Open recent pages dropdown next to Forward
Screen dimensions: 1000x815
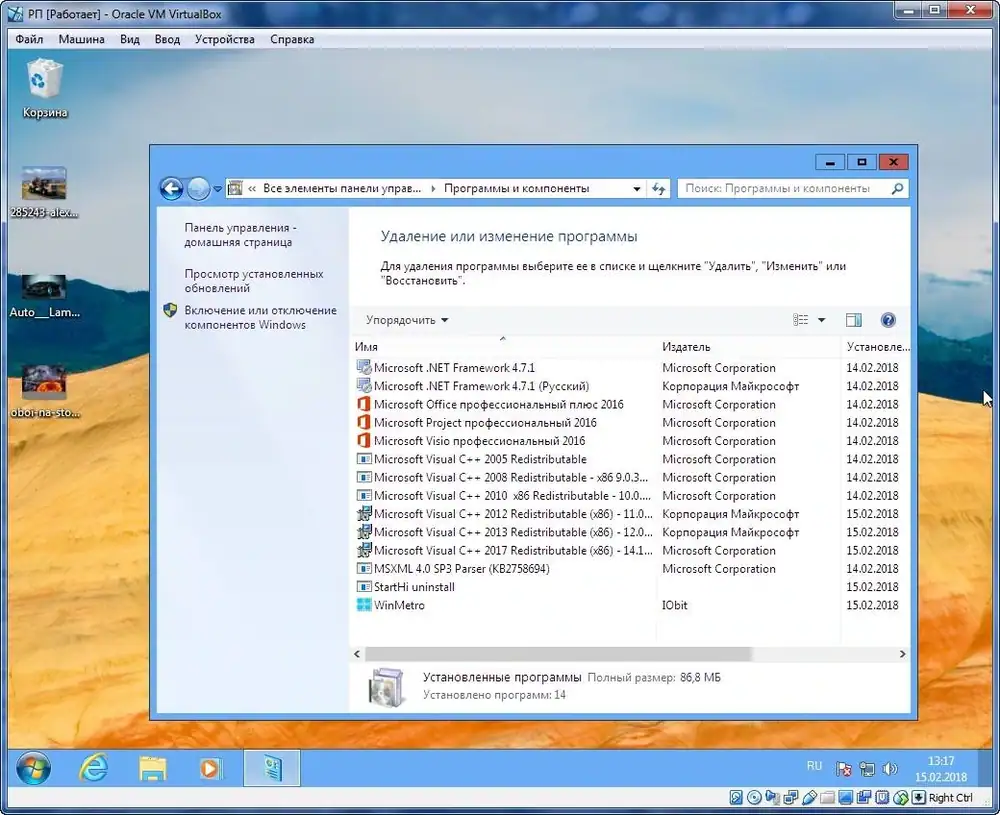(x=217, y=189)
